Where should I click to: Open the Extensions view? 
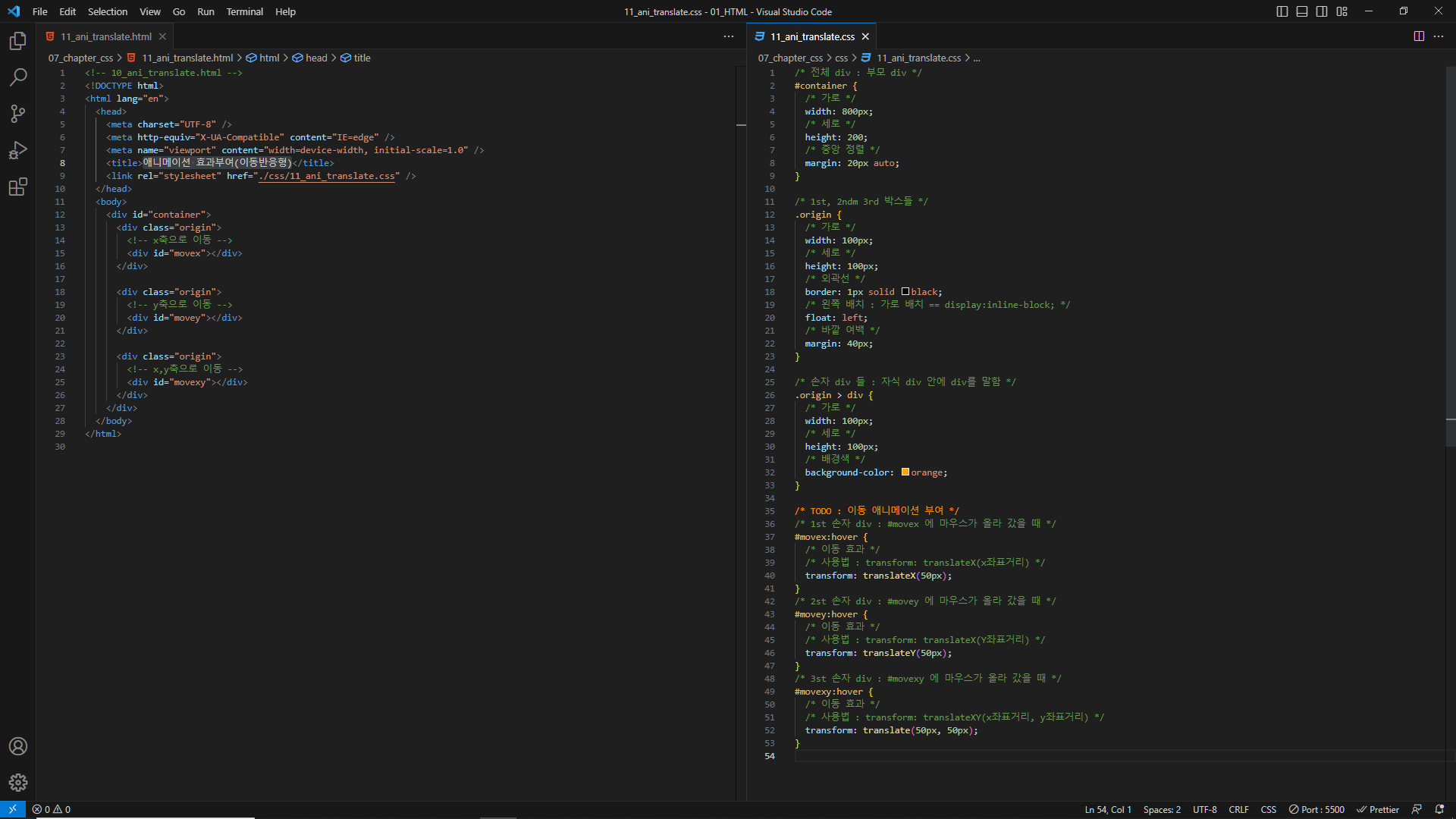[18, 187]
